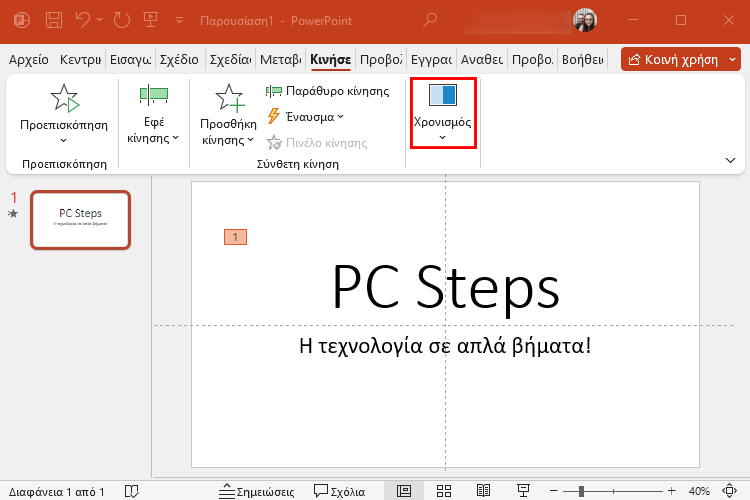The width and height of the screenshot is (750, 500).
Task: Toggle the Σημειώσεις notes pane
Action: (x=256, y=491)
